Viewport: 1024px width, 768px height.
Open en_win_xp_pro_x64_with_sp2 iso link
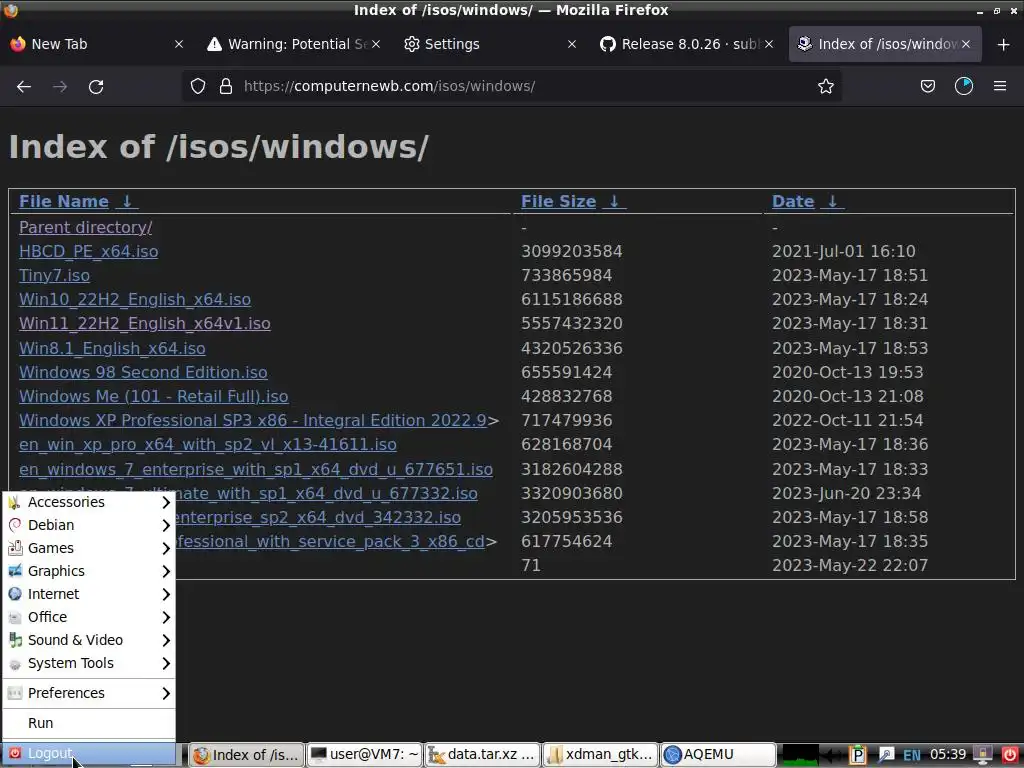tap(208, 445)
